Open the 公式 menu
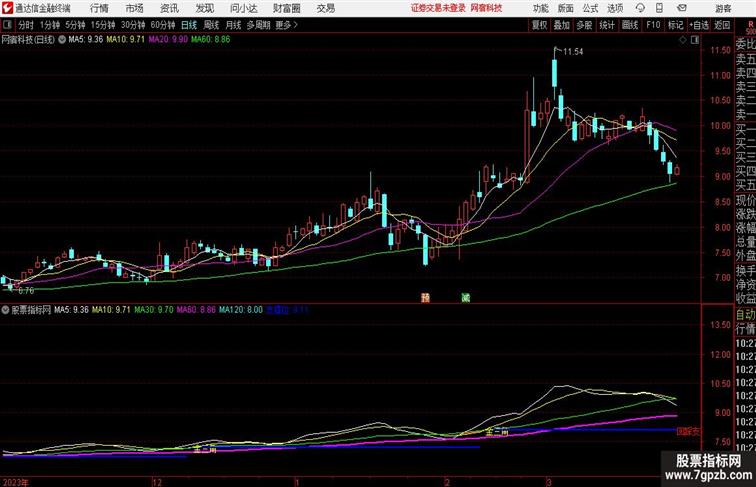Image resolution: width=756 pixels, height=487 pixels. (x=590, y=8)
